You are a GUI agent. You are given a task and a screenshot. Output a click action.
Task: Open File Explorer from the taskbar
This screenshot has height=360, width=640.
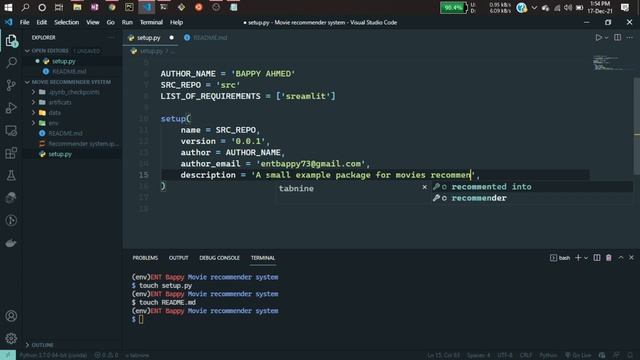point(77,7)
